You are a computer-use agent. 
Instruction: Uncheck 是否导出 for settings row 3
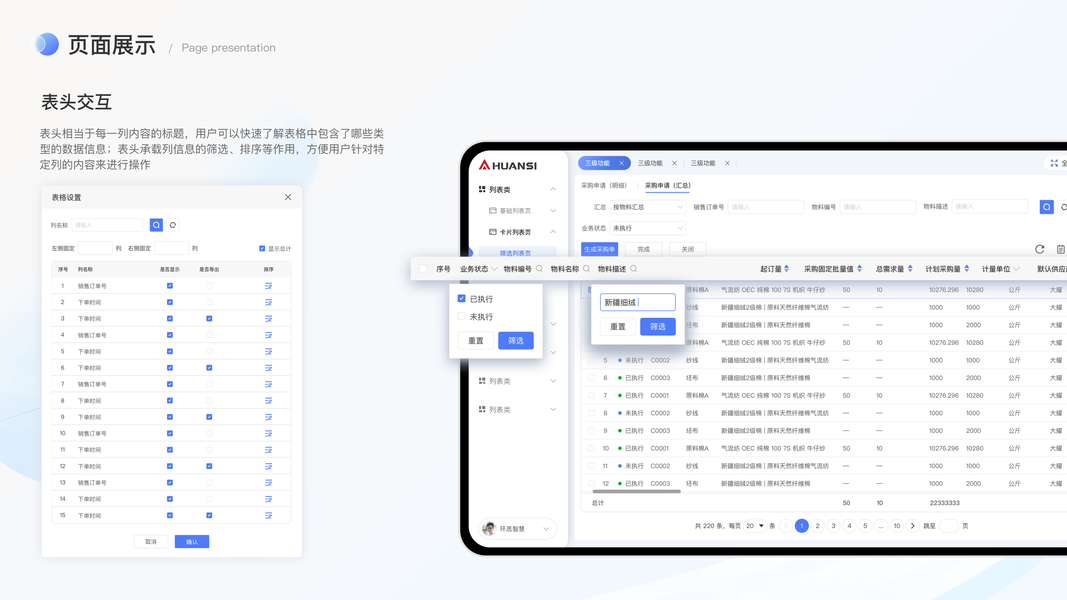[x=209, y=318]
